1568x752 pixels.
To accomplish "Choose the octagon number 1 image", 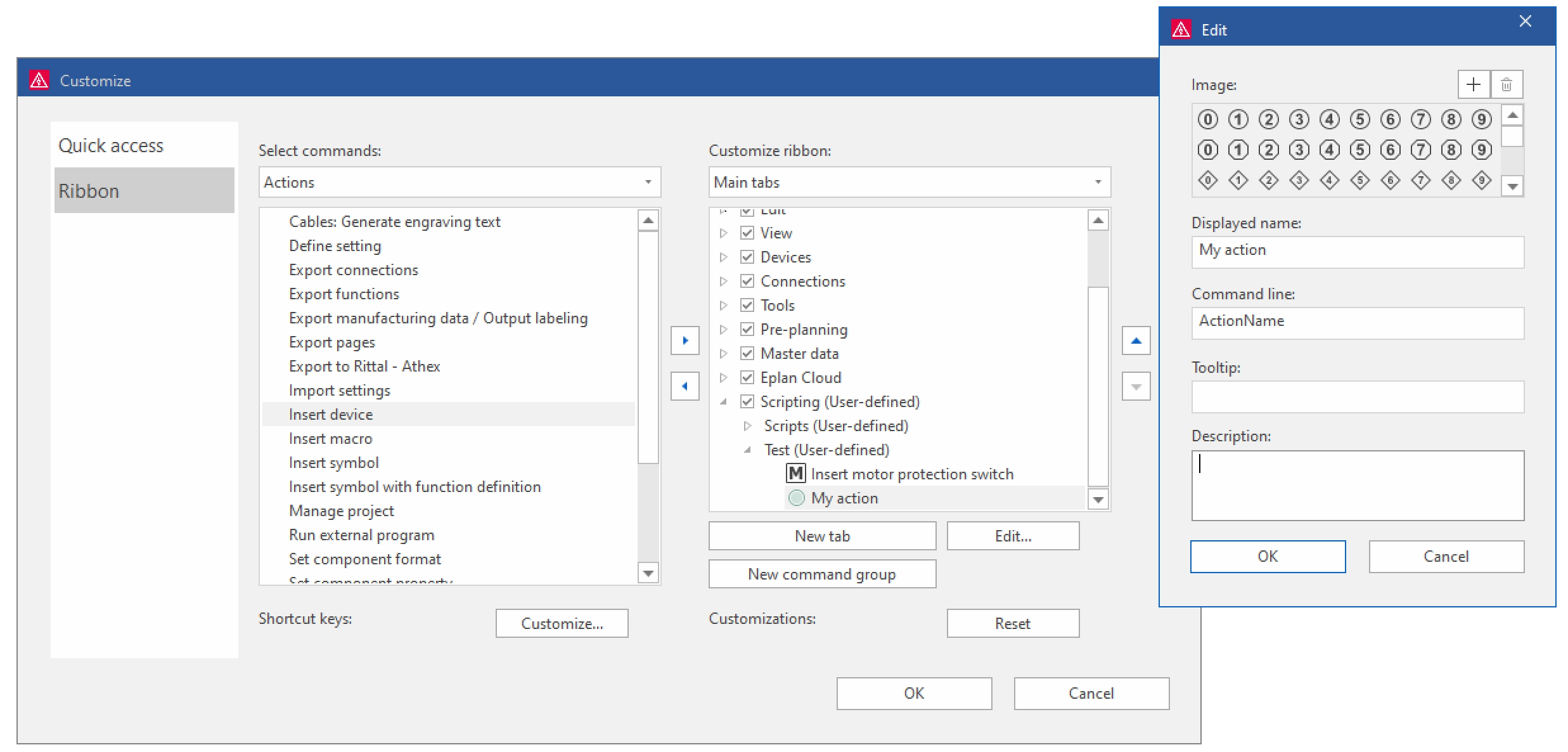I will (x=1238, y=150).
